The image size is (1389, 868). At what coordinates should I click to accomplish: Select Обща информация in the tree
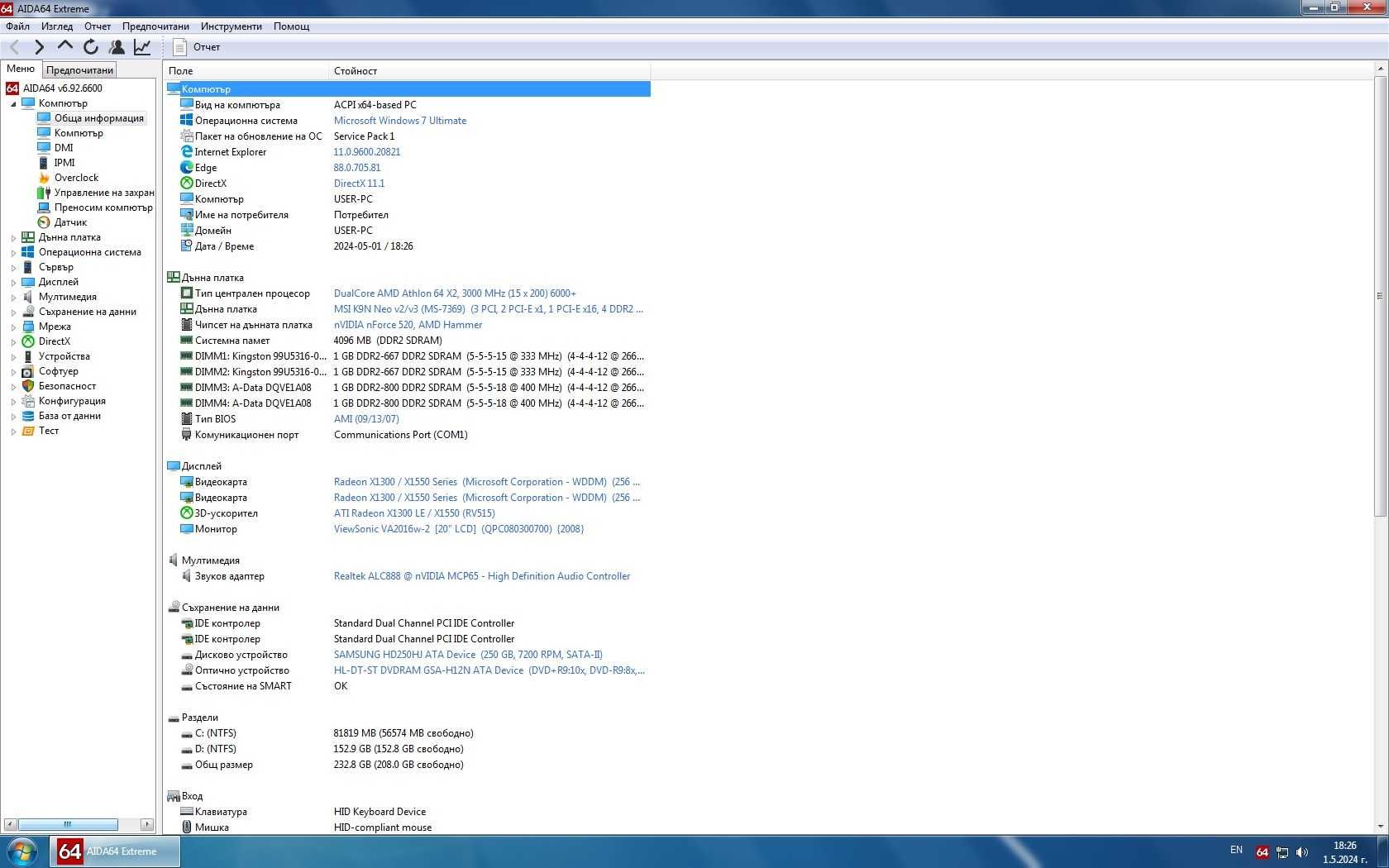point(99,118)
